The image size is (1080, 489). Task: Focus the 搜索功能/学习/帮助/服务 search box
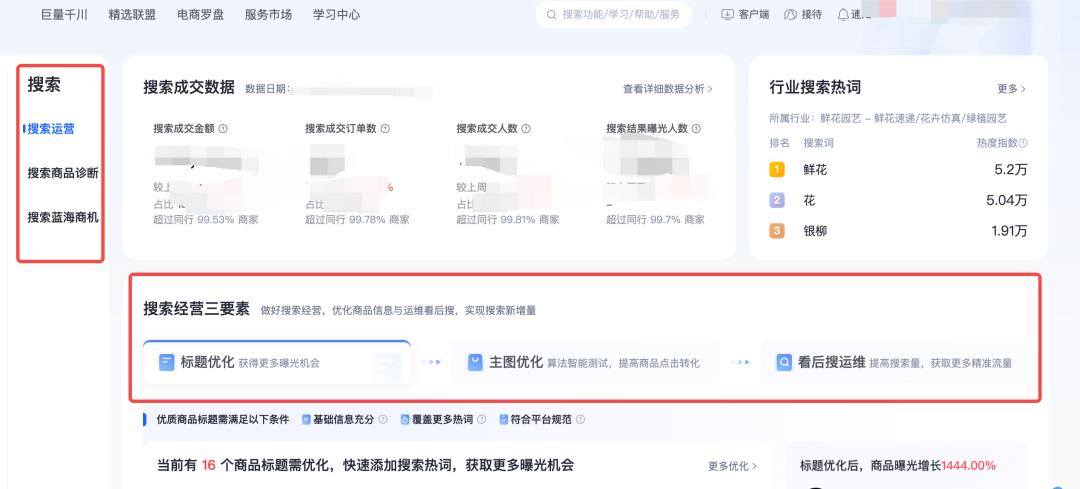click(614, 14)
